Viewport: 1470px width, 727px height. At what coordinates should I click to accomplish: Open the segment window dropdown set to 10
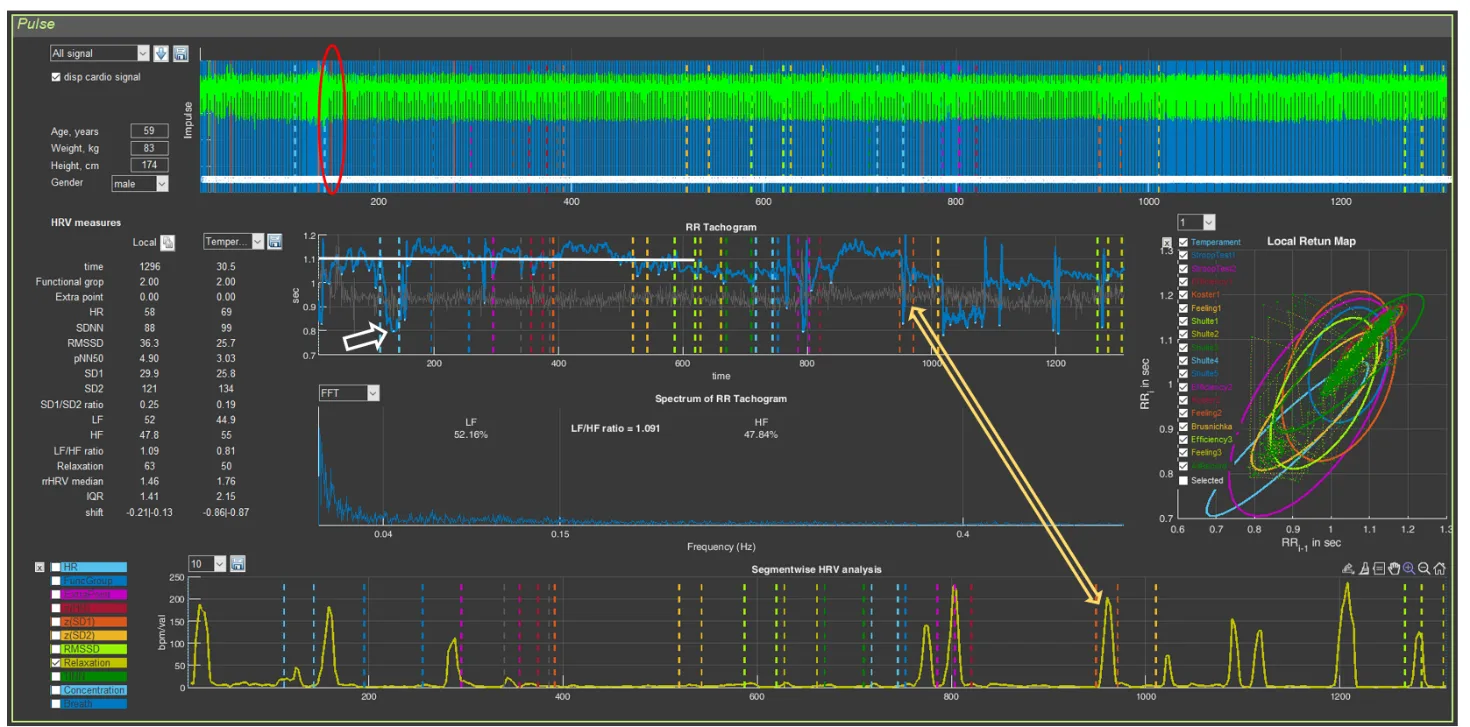pyautogui.click(x=218, y=564)
